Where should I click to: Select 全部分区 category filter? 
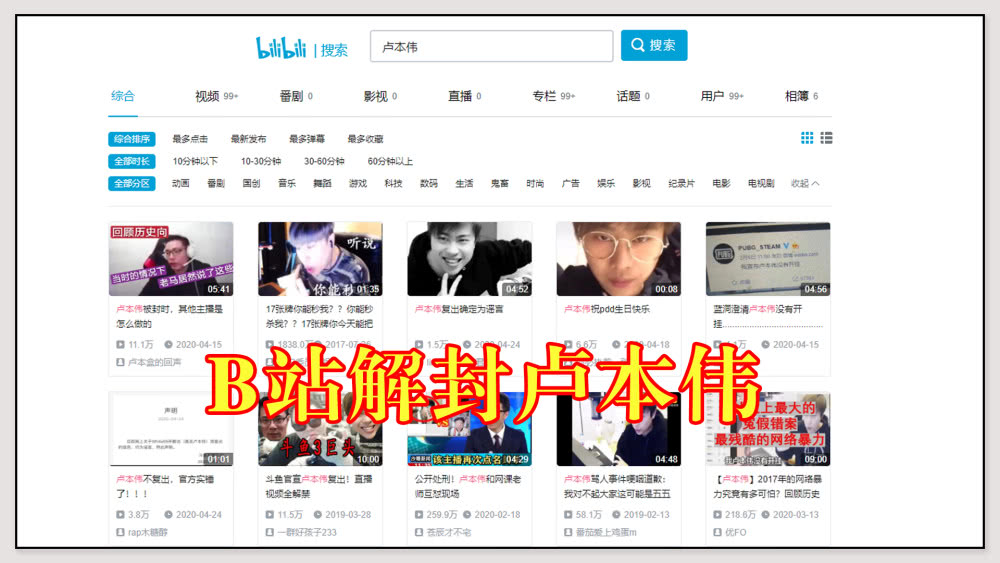[x=131, y=184]
